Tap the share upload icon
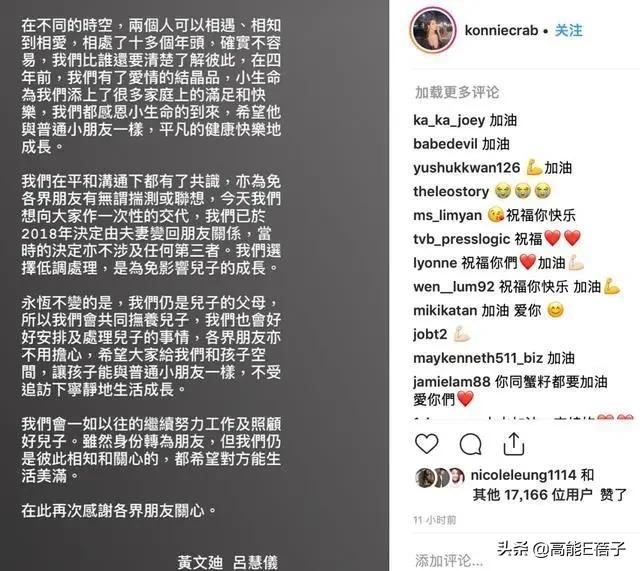Viewport: 640px width, 571px height. pyautogui.click(x=514, y=444)
